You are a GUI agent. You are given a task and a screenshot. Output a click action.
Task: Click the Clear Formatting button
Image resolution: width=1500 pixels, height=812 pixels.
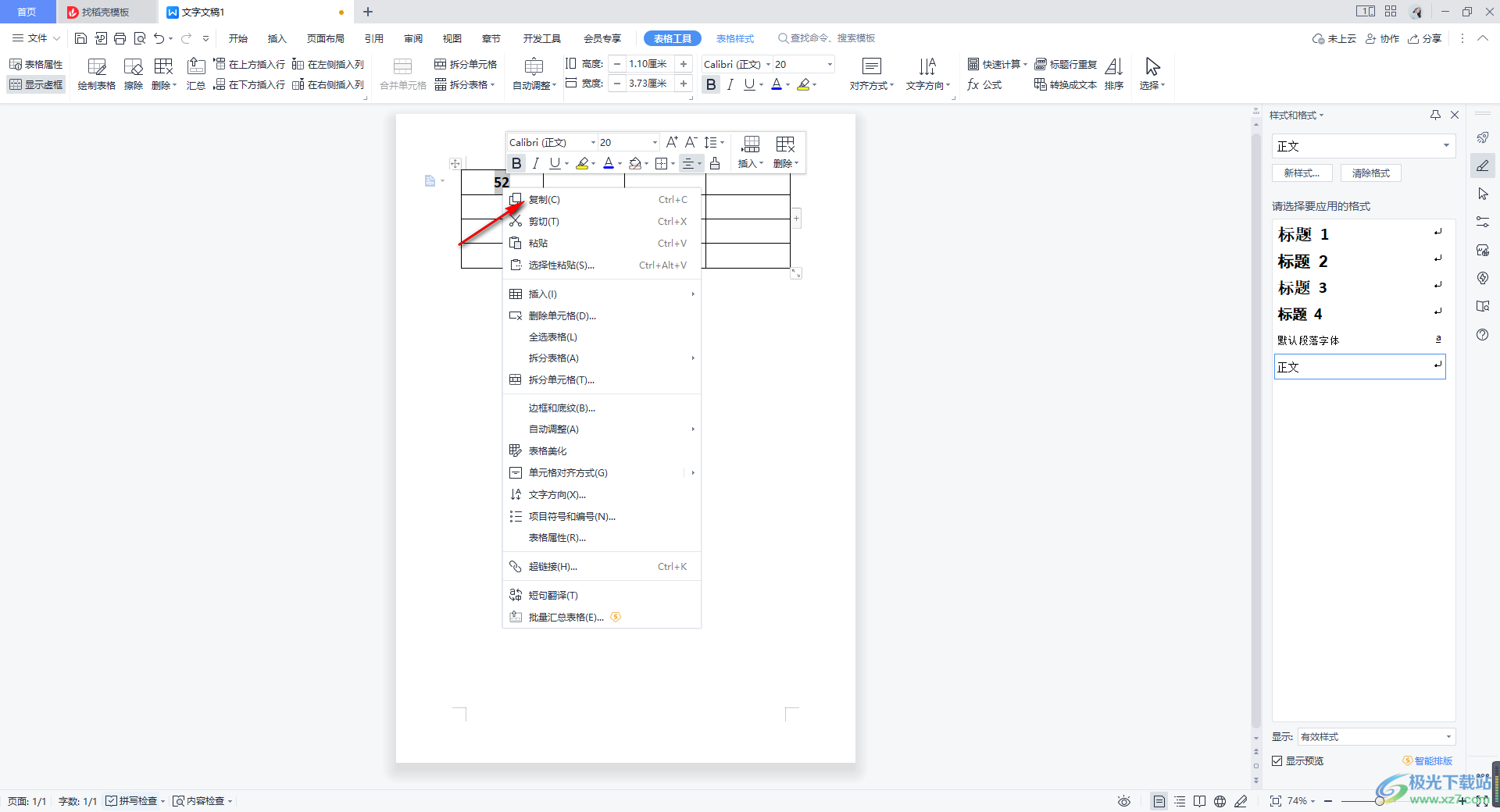[x=1371, y=173]
